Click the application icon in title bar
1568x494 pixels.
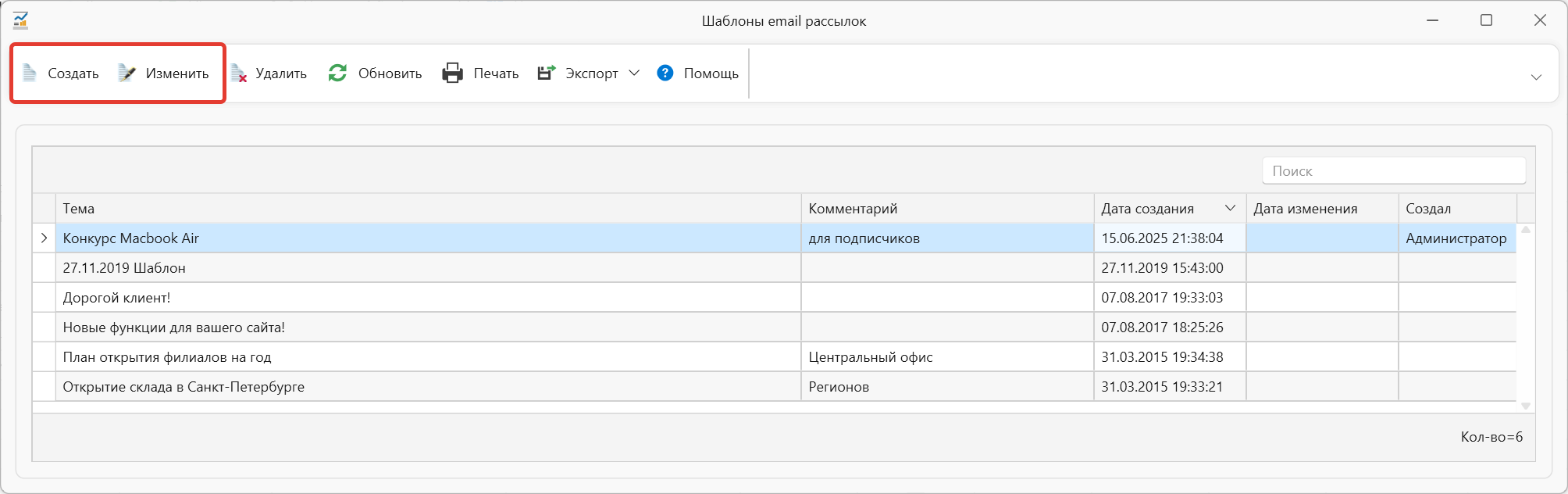(21, 20)
